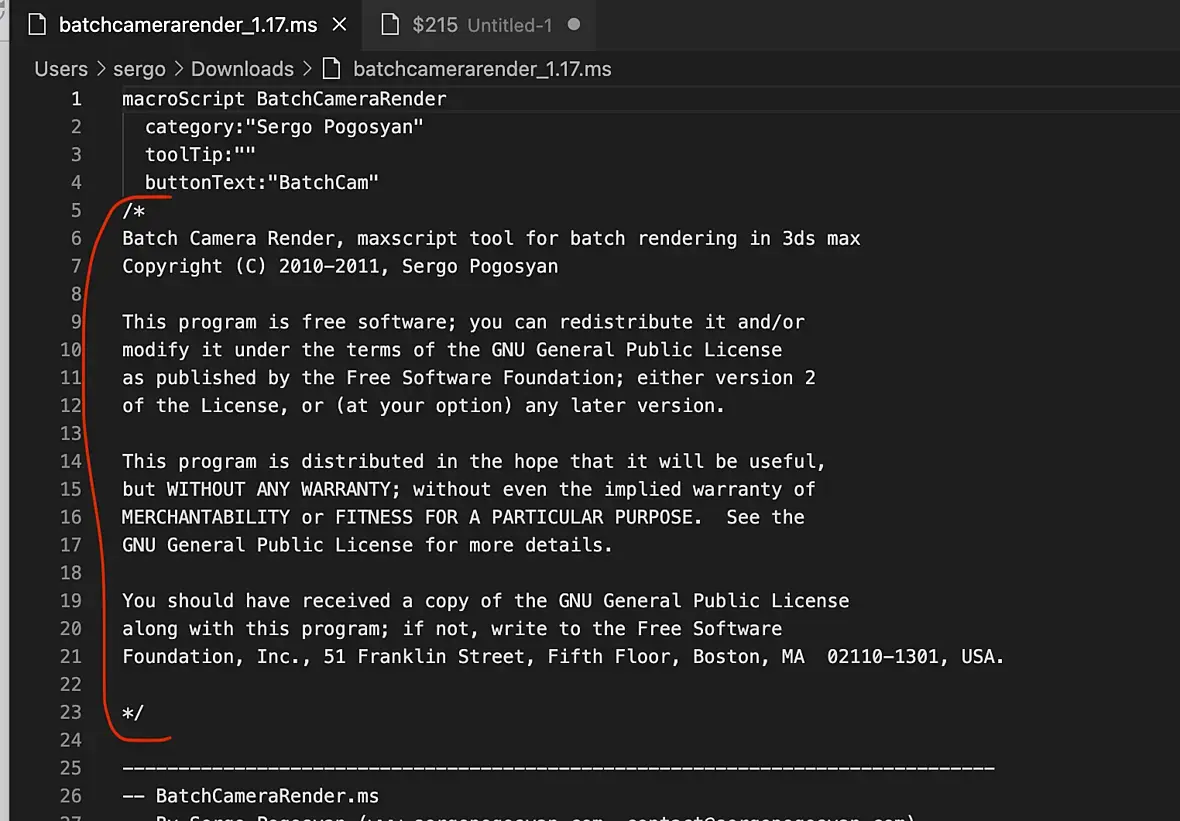This screenshot has height=821, width=1180.
Task: Click the "Sergo Pogosyan" category string
Action: [x=340, y=127]
